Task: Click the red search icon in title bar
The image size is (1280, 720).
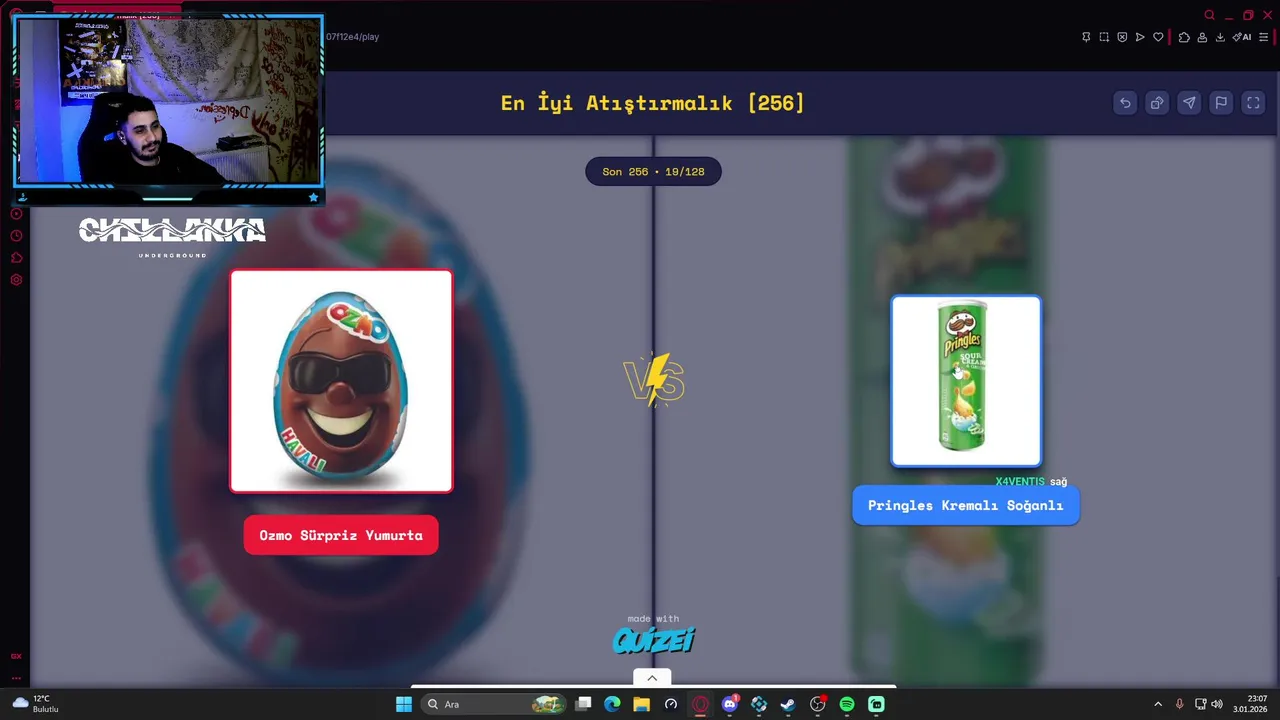Action: point(1210,15)
